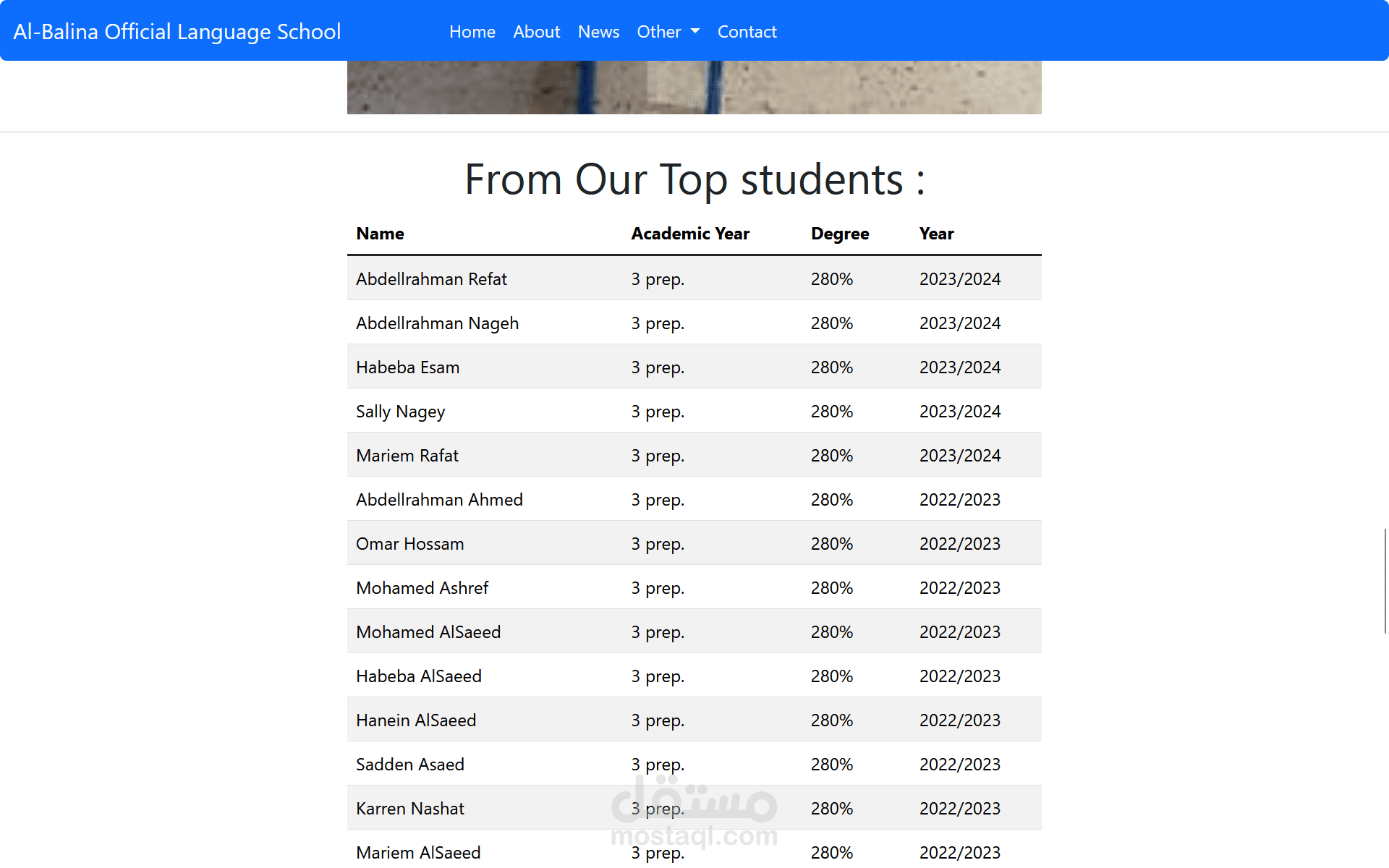Click the 2023/2024 year for Abdellrahman Refat
Viewport: 1389px width, 868px height.
pos(960,279)
